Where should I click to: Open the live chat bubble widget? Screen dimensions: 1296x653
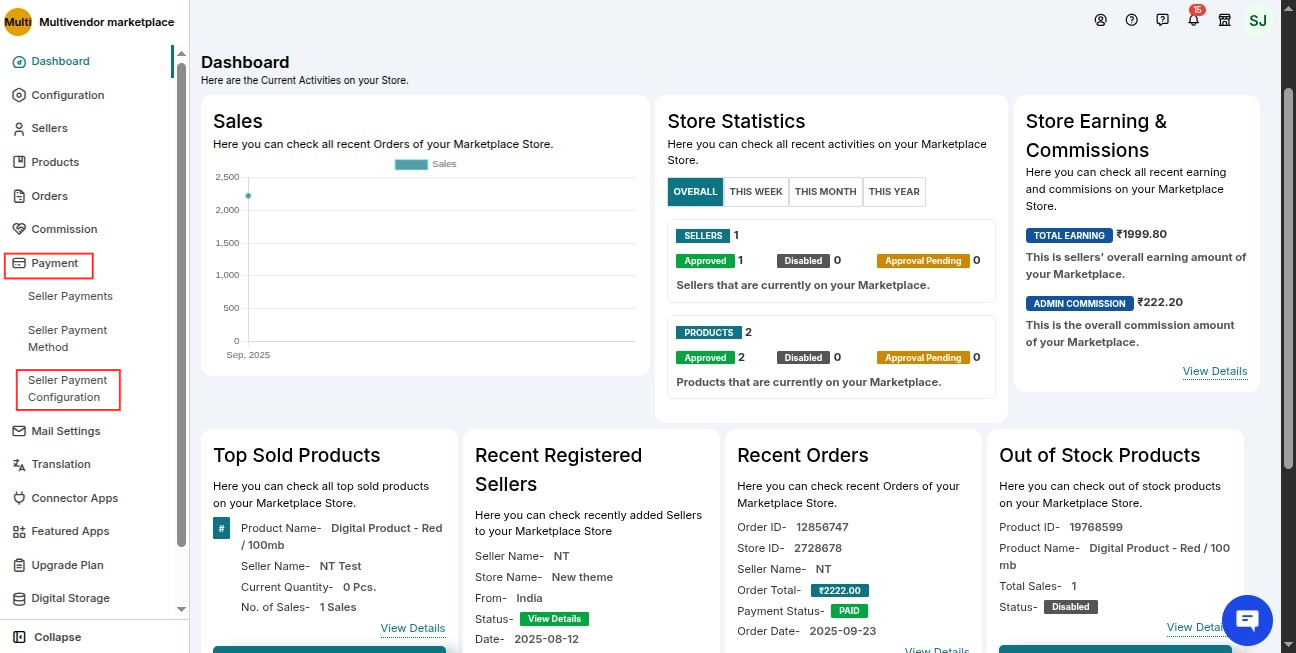[1247, 620]
